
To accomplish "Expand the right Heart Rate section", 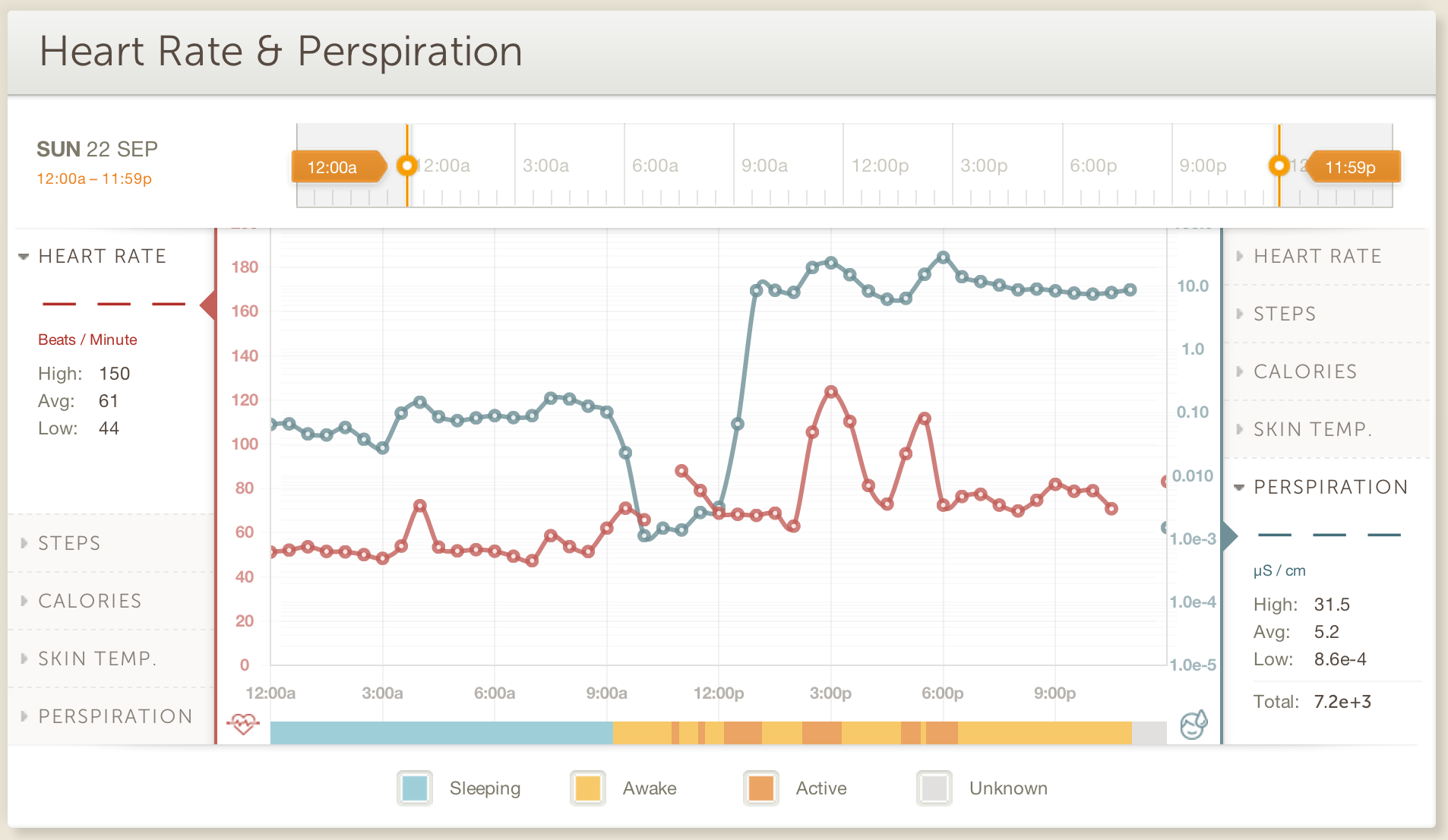I will pos(1317,257).
